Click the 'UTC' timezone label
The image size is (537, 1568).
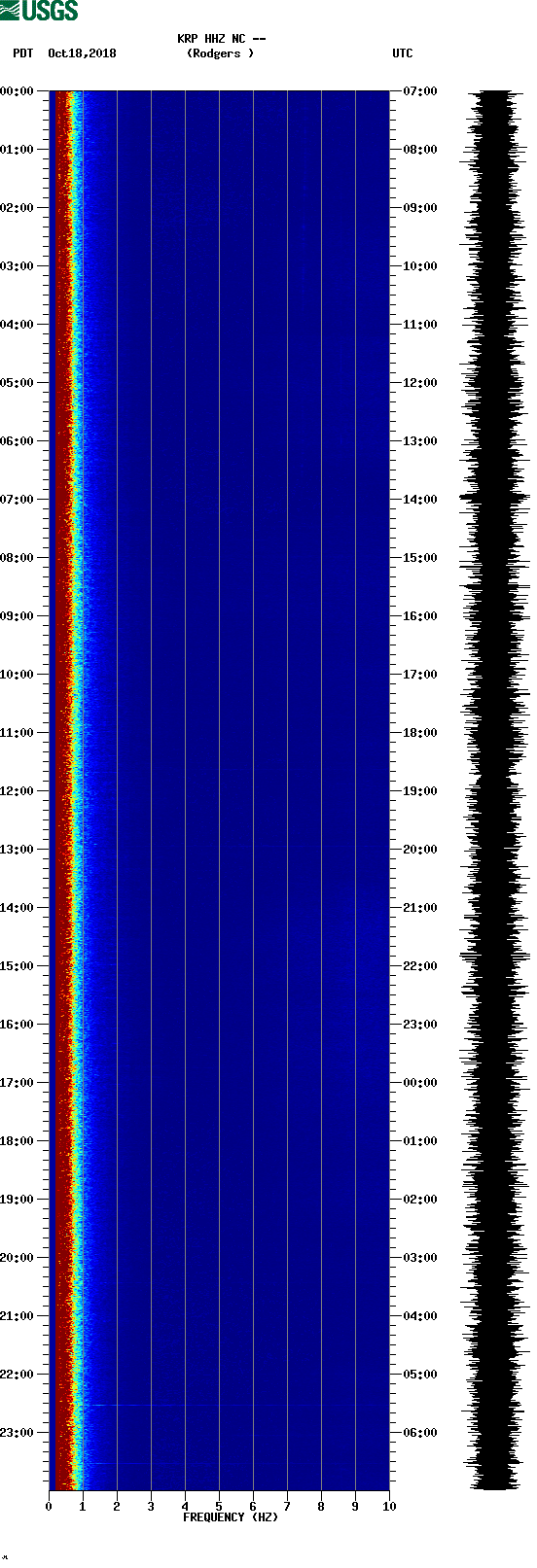pyautogui.click(x=403, y=53)
